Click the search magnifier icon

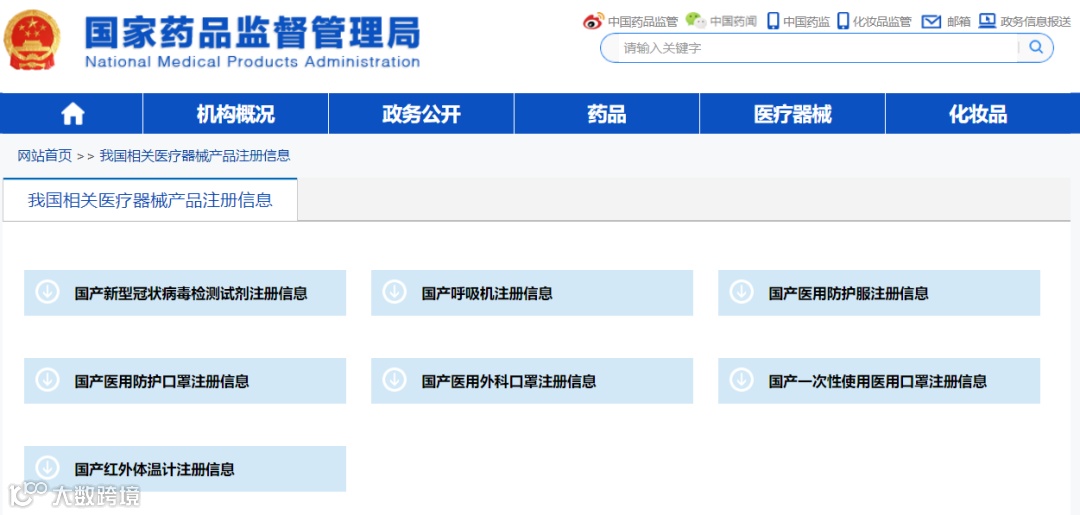point(1036,48)
